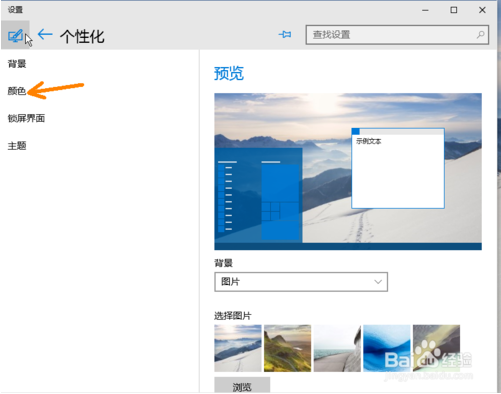
Task: Open the 锁屏界面 settings section
Action: tap(26, 118)
